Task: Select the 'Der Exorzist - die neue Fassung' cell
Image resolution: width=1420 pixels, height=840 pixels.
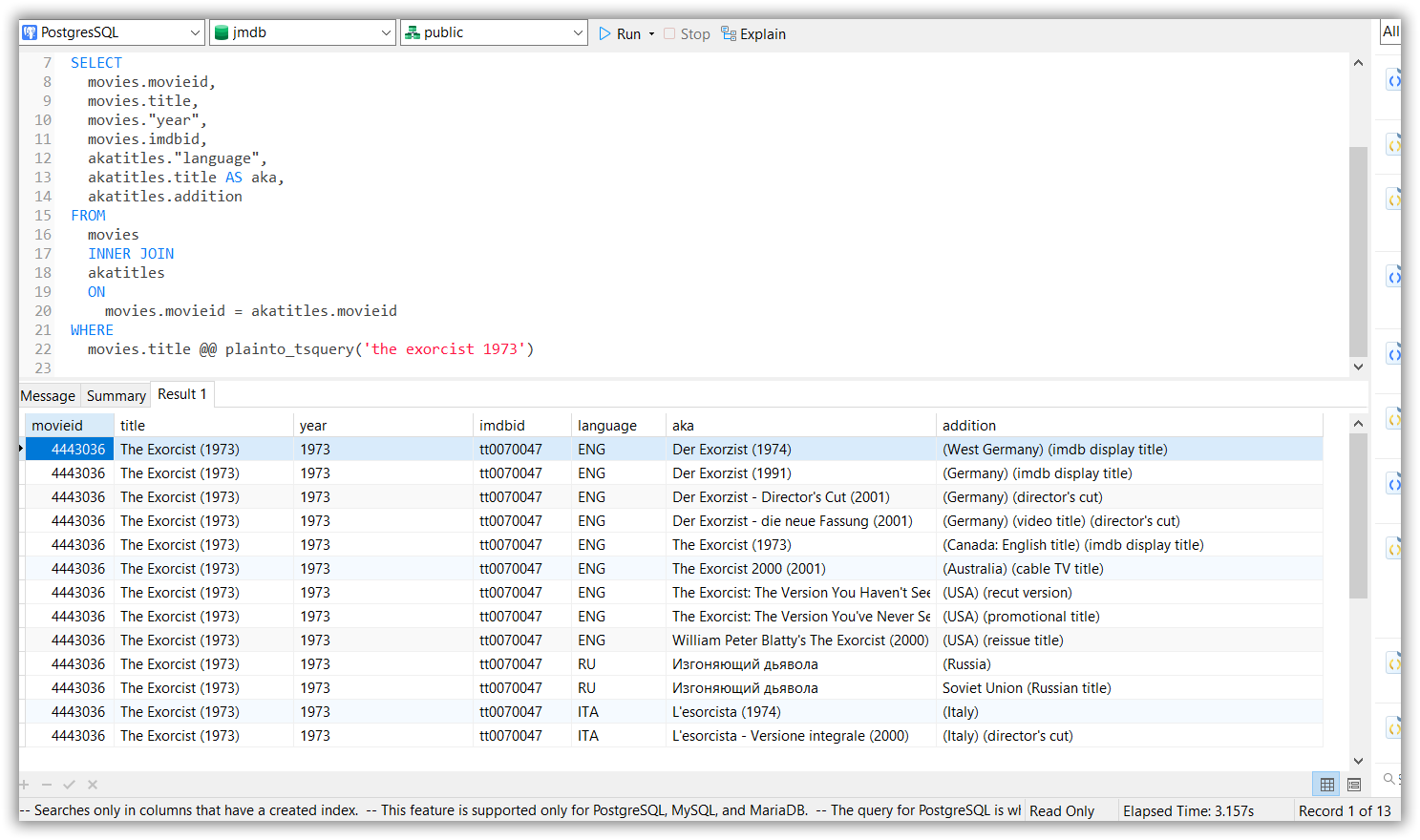Action: [x=800, y=521]
